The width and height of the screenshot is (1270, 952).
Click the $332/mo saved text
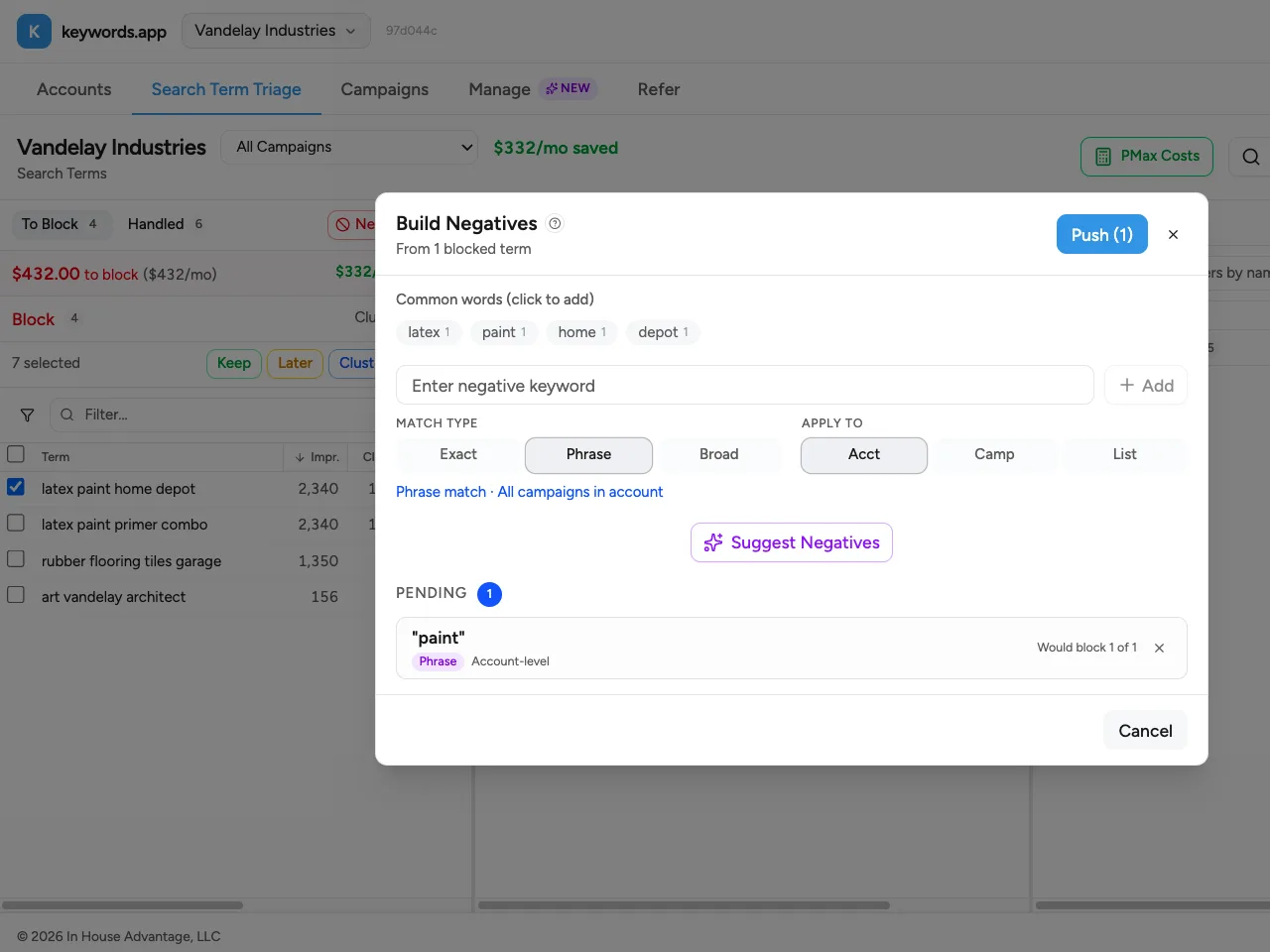pos(556,148)
